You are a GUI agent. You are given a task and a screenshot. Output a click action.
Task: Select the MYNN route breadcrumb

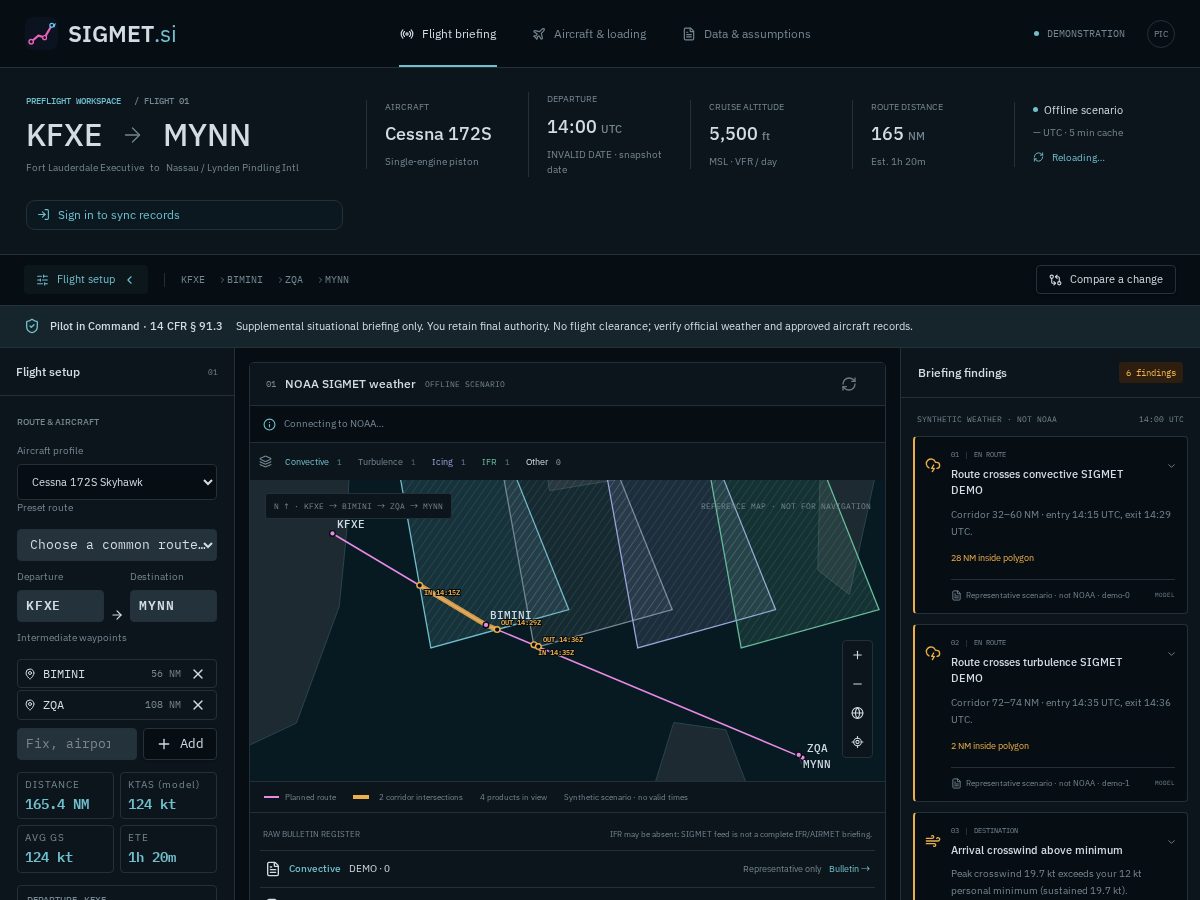[336, 280]
